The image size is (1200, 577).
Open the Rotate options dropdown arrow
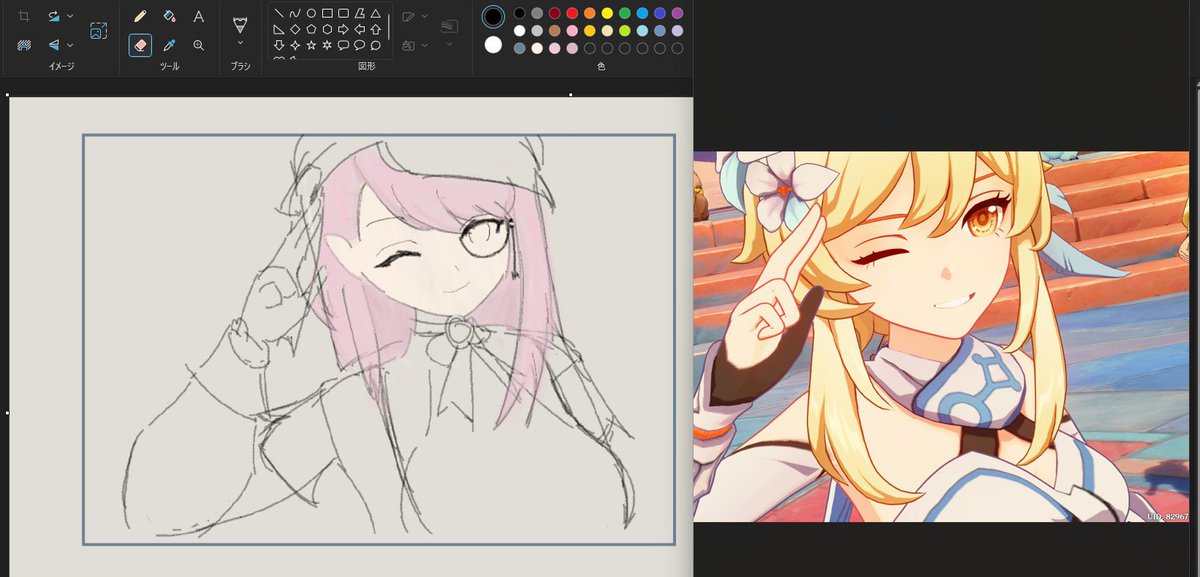pos(70,17)
